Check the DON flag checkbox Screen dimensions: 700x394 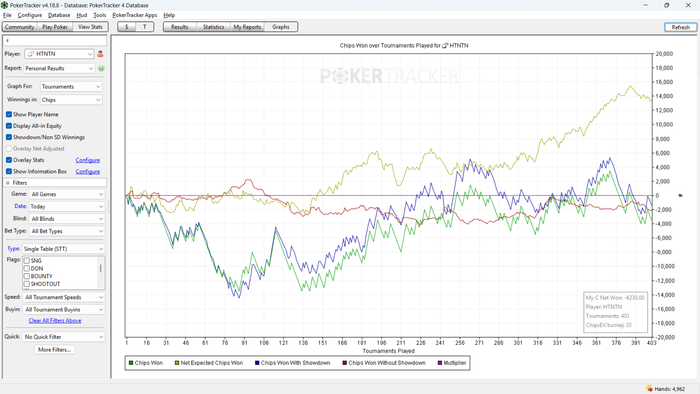coord(27,269)
